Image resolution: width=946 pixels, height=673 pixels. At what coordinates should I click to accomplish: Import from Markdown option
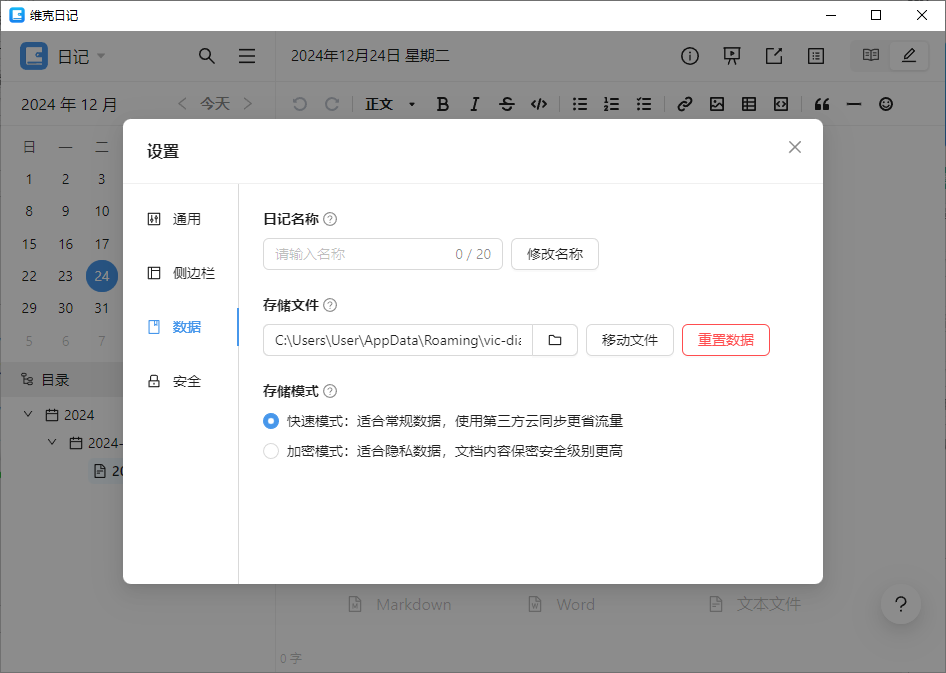tap(400, 604)
